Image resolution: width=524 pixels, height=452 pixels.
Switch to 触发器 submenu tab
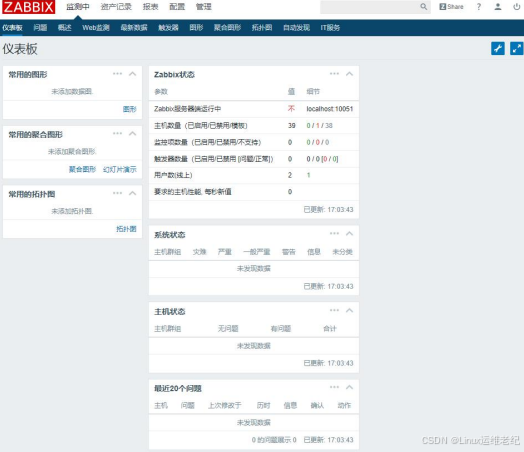pos(168,28)
